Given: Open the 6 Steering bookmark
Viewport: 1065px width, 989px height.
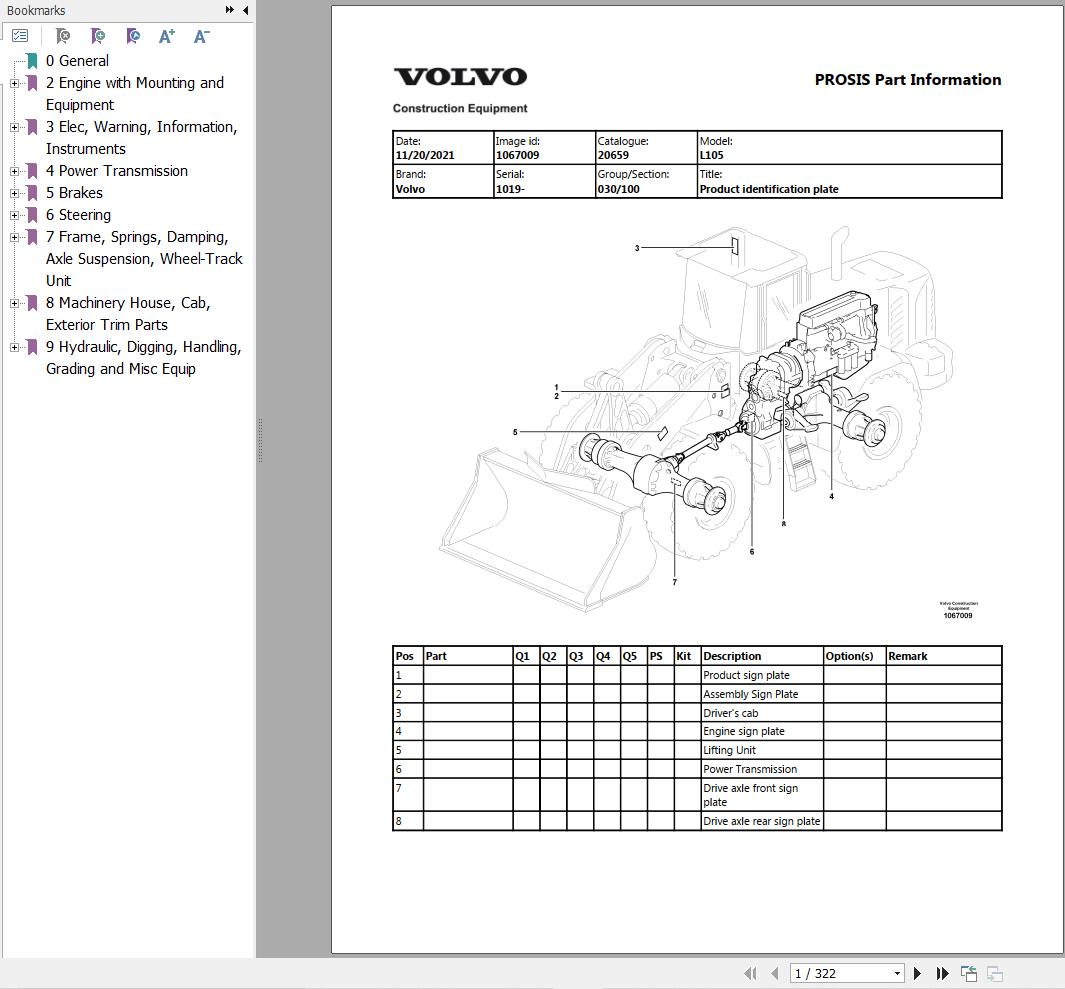Looking at the screenshot, I should pos(78,215).
